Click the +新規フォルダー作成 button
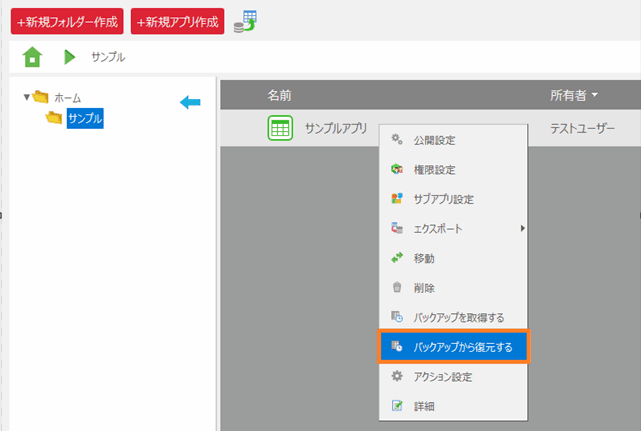The width and height of the screenshot is (641, 431). (67, 21)
